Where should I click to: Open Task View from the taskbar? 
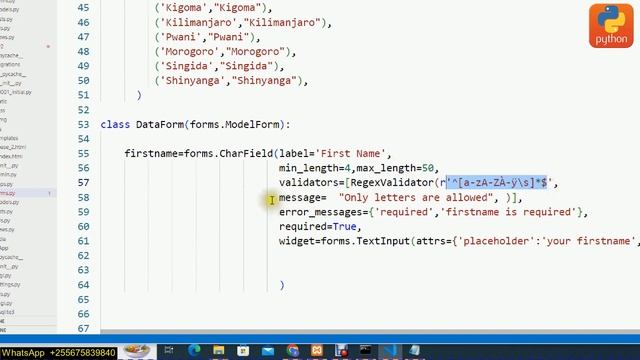(x=169, y=350)
